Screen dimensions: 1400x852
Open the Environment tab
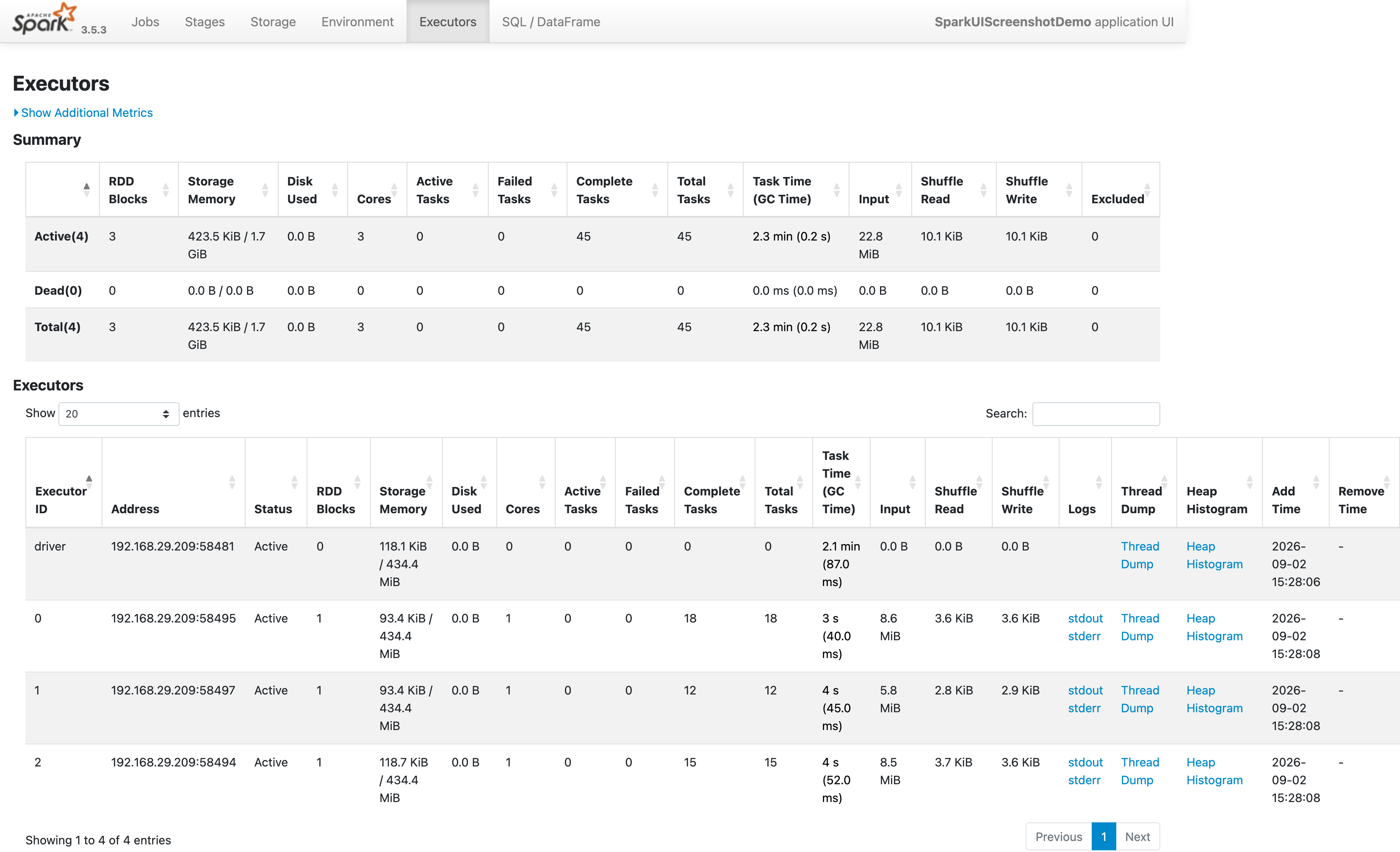357,22
